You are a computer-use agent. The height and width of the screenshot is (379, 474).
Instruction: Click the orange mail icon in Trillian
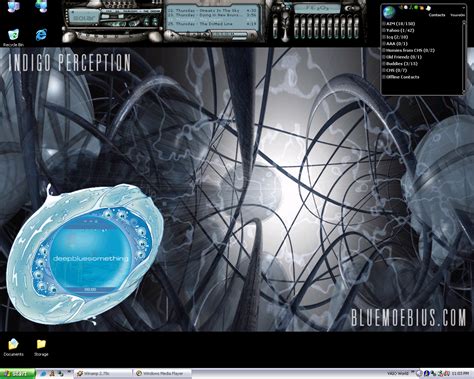(x=422, y=7)
